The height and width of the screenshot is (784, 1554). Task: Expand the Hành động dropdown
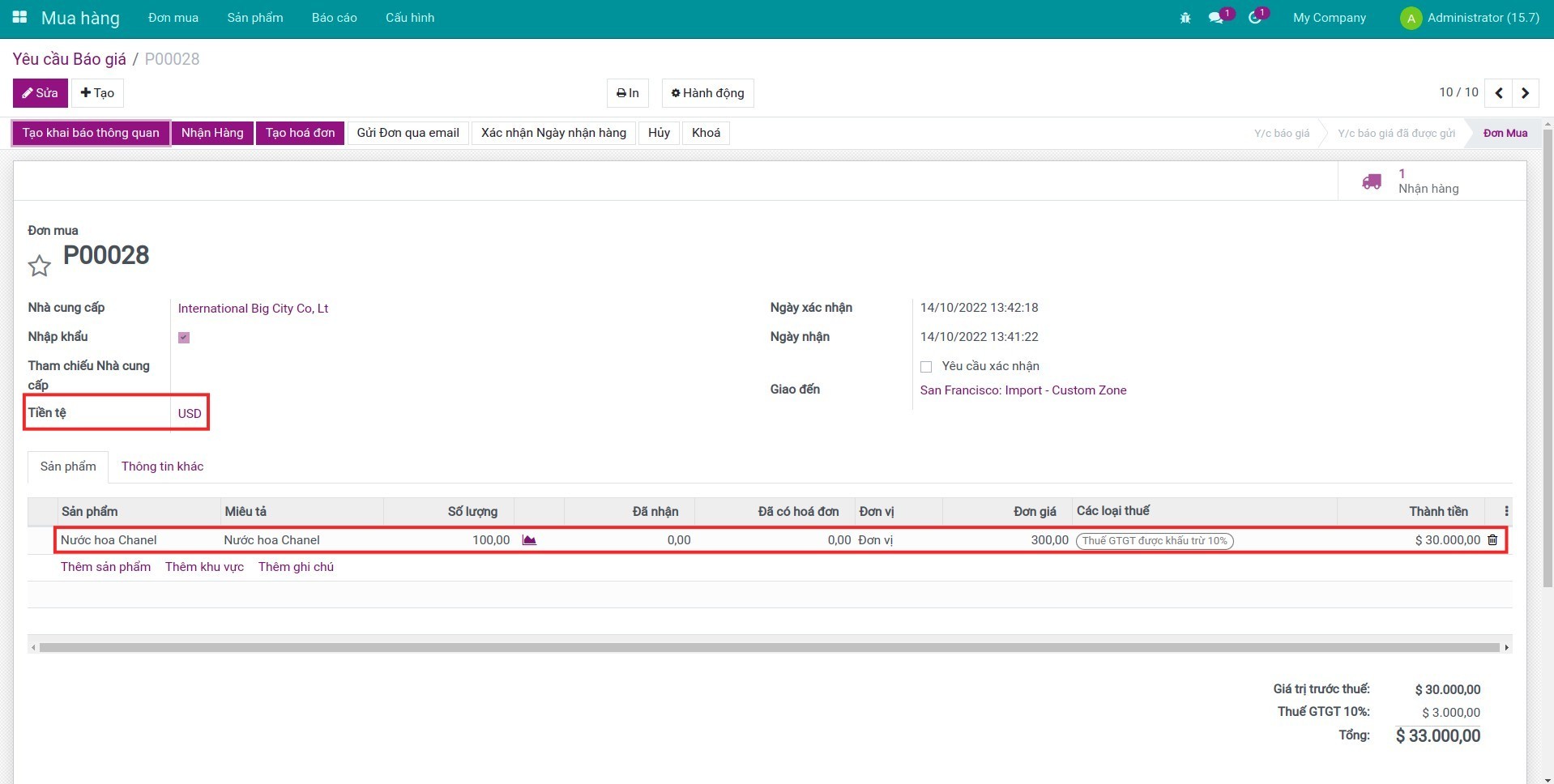tap(707, 93)
